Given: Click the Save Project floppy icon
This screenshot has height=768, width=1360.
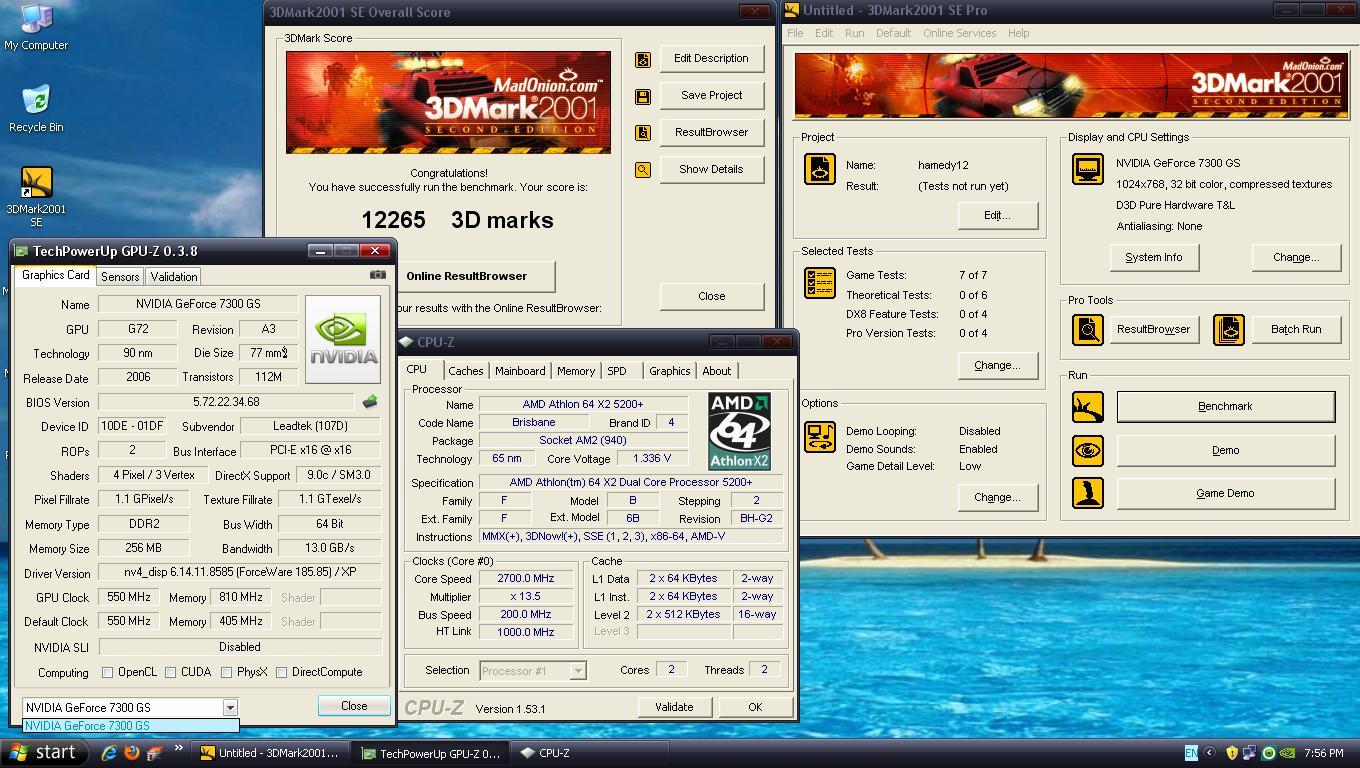Looking at the screenshot, I should point(643,96).
